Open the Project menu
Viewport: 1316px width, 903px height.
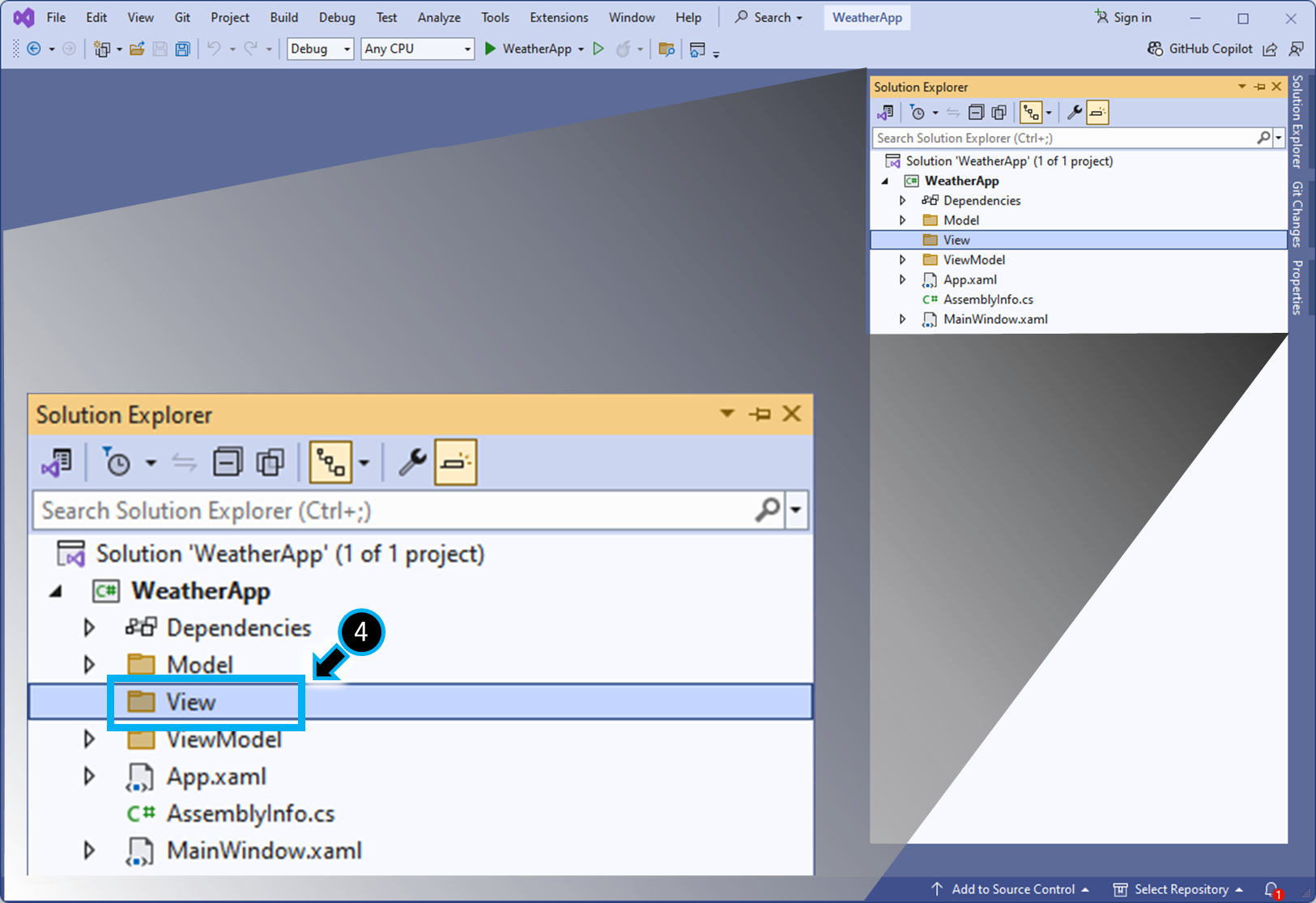[x=230, y=17]
